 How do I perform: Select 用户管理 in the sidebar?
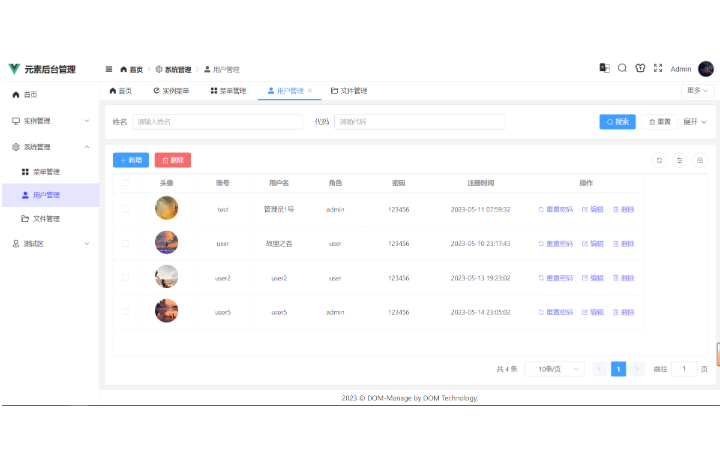click(51, 195)
